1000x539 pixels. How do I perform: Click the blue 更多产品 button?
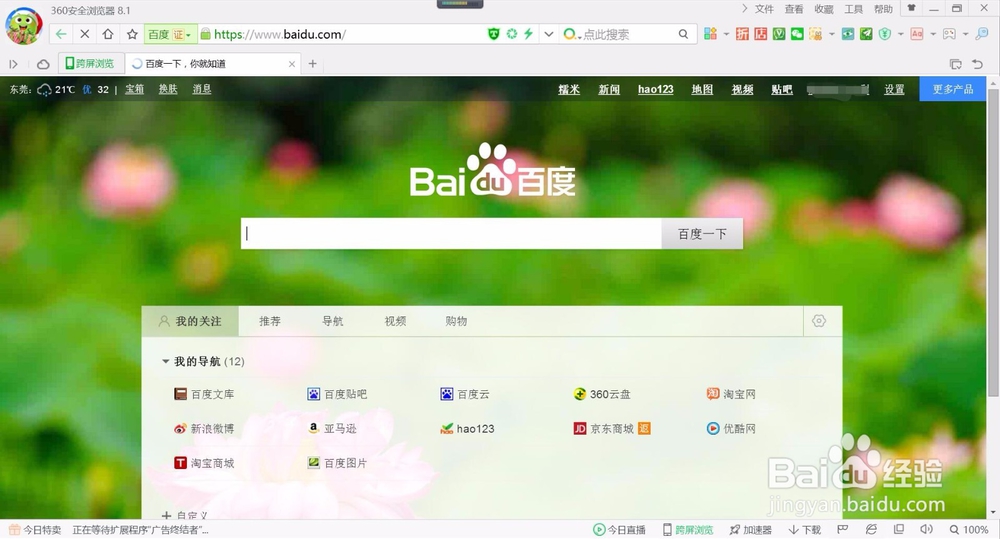pos(953,89)
